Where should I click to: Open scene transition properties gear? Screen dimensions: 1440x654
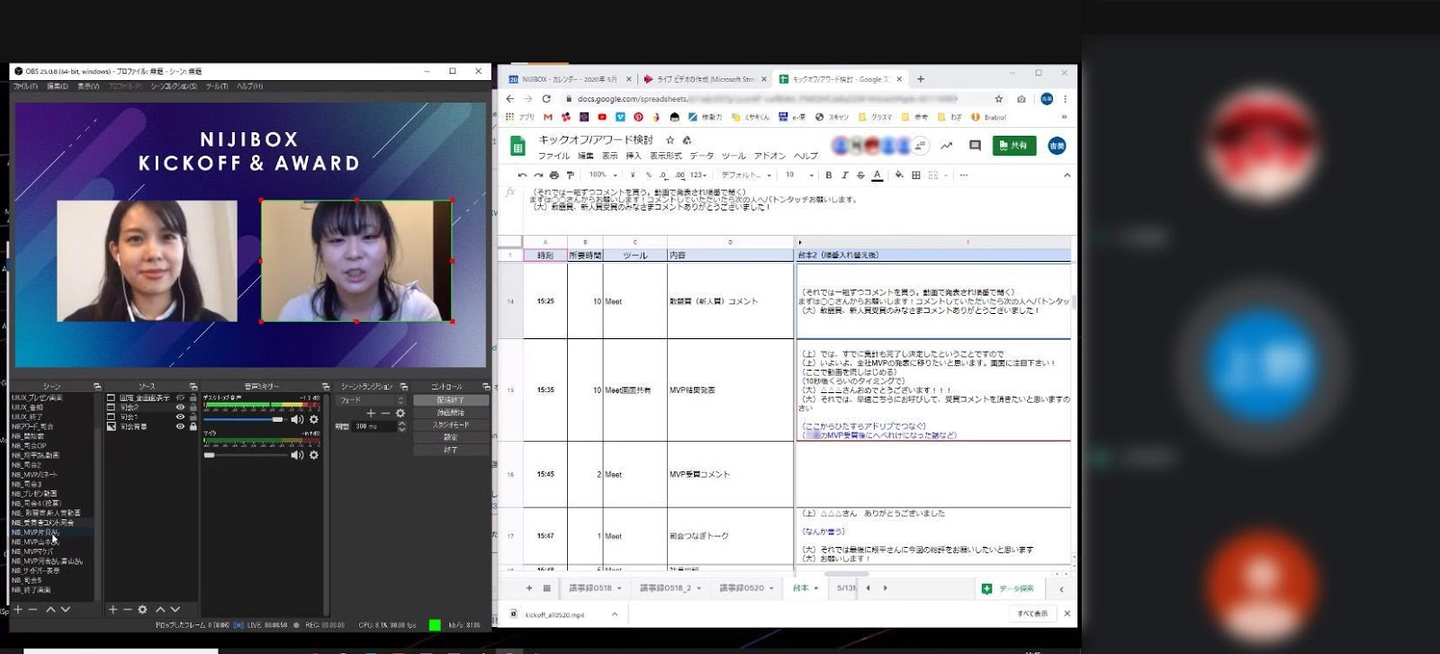(x=400, y=413)
